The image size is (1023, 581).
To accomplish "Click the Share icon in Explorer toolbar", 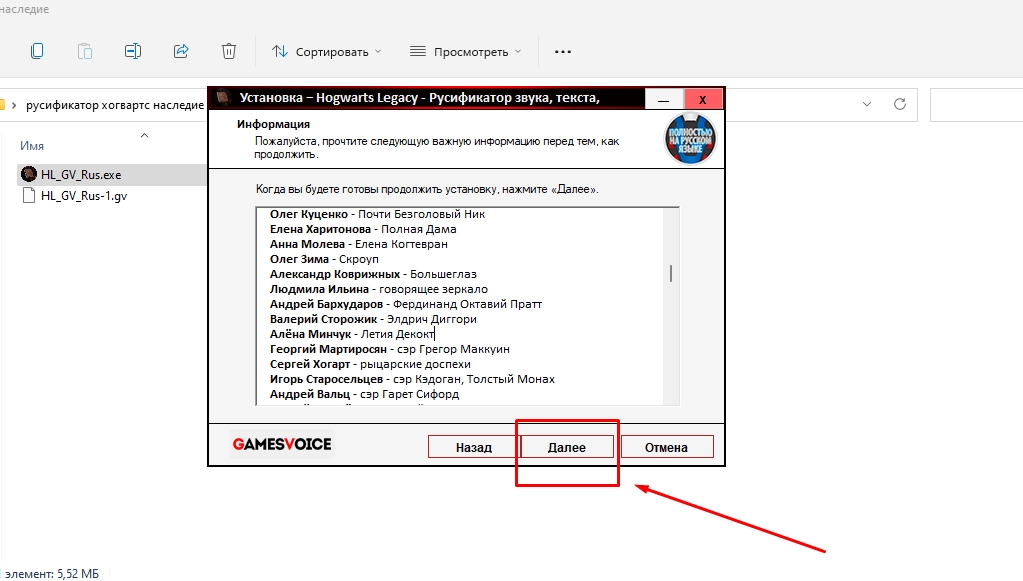I will 181,51.
